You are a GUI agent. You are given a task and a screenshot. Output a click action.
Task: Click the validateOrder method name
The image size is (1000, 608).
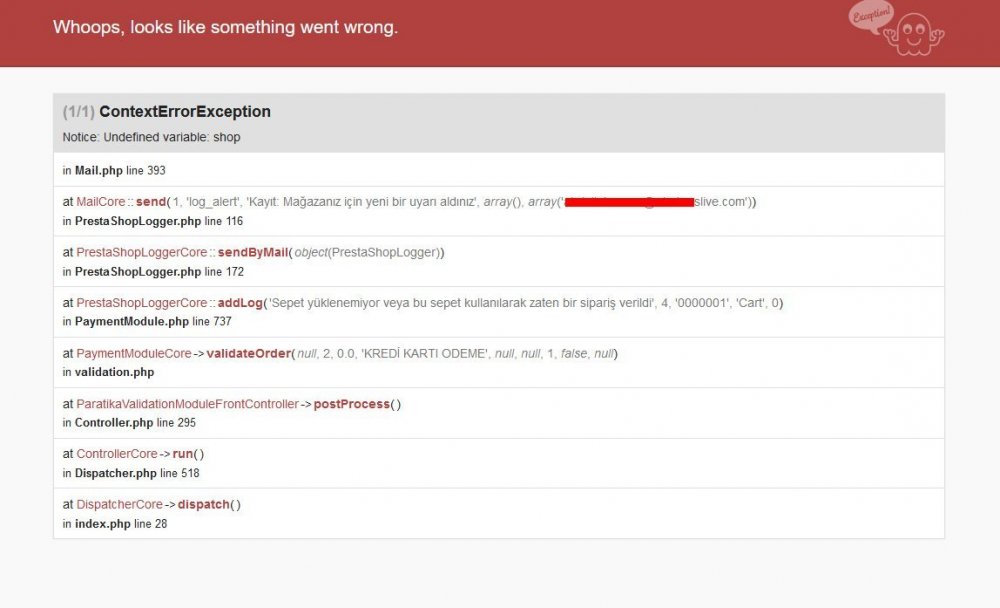click(250, 354)
